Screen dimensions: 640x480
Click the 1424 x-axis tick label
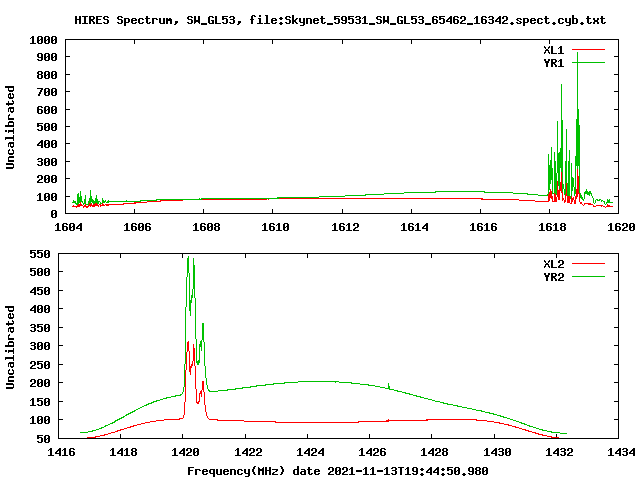[310, 452]
